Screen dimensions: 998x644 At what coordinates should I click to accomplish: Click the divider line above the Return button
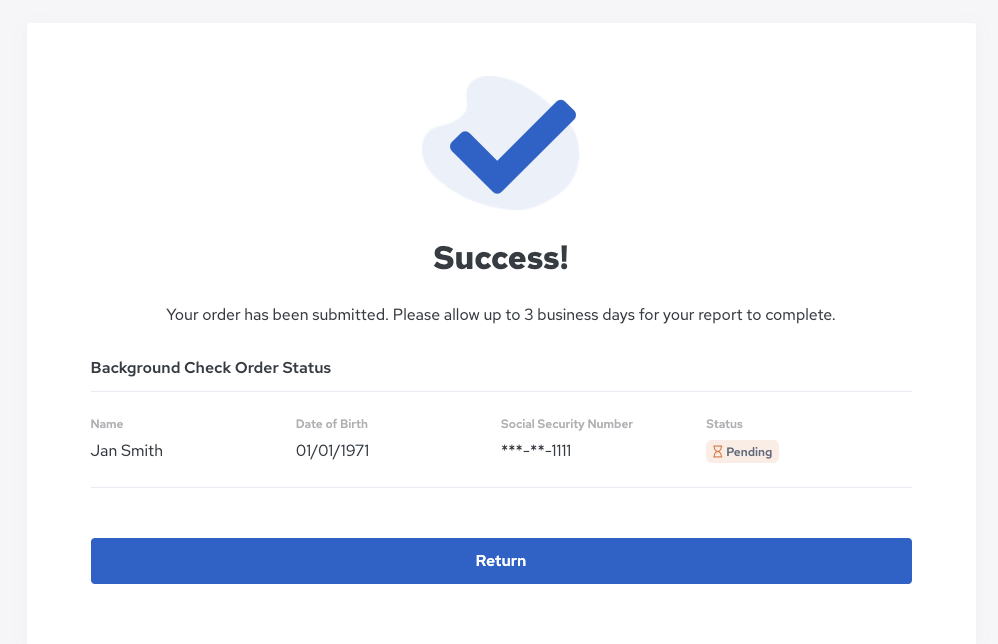click(x=500, y=487)
